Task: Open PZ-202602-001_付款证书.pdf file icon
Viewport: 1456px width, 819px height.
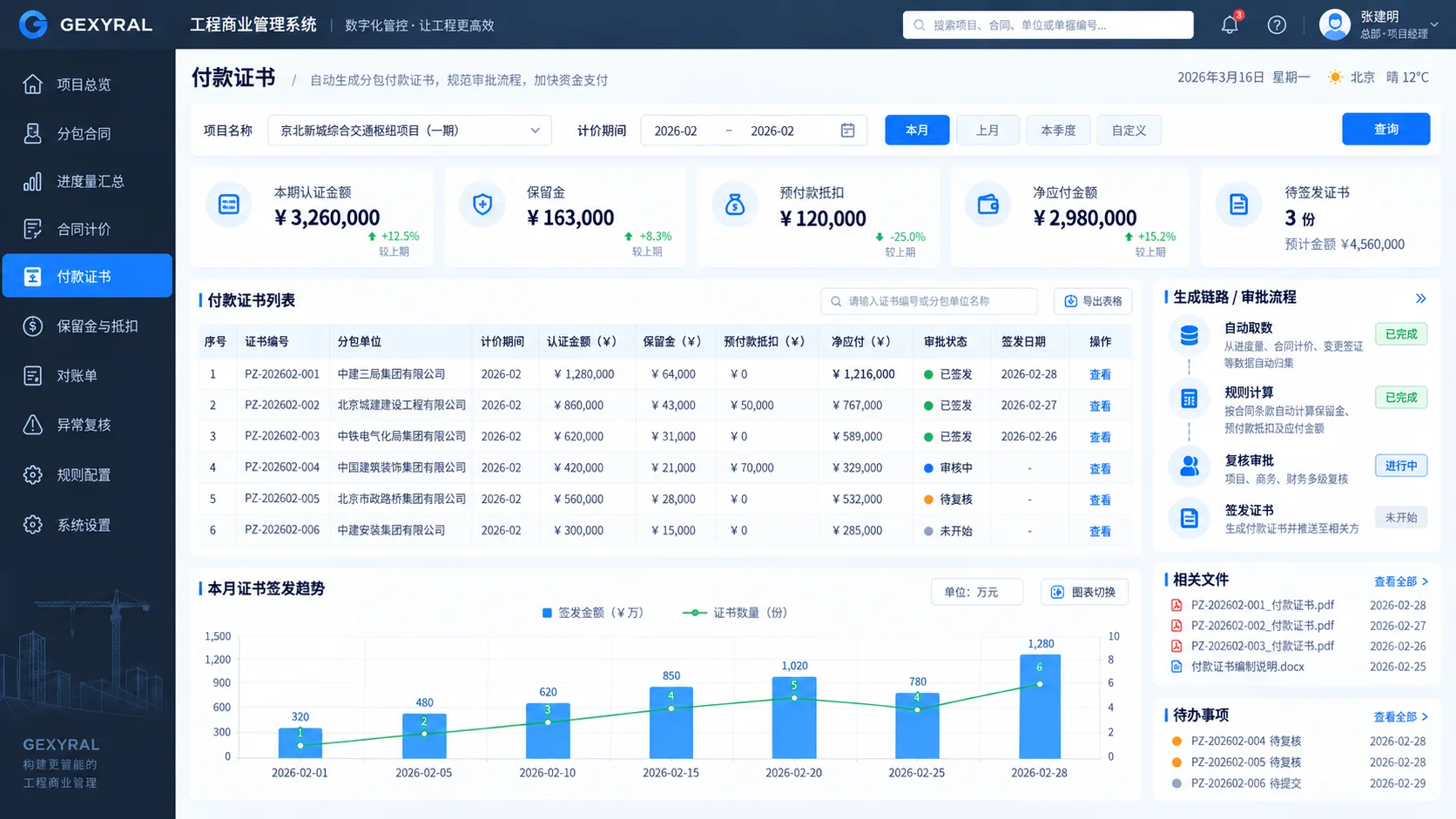Action: click(1176, 605)
